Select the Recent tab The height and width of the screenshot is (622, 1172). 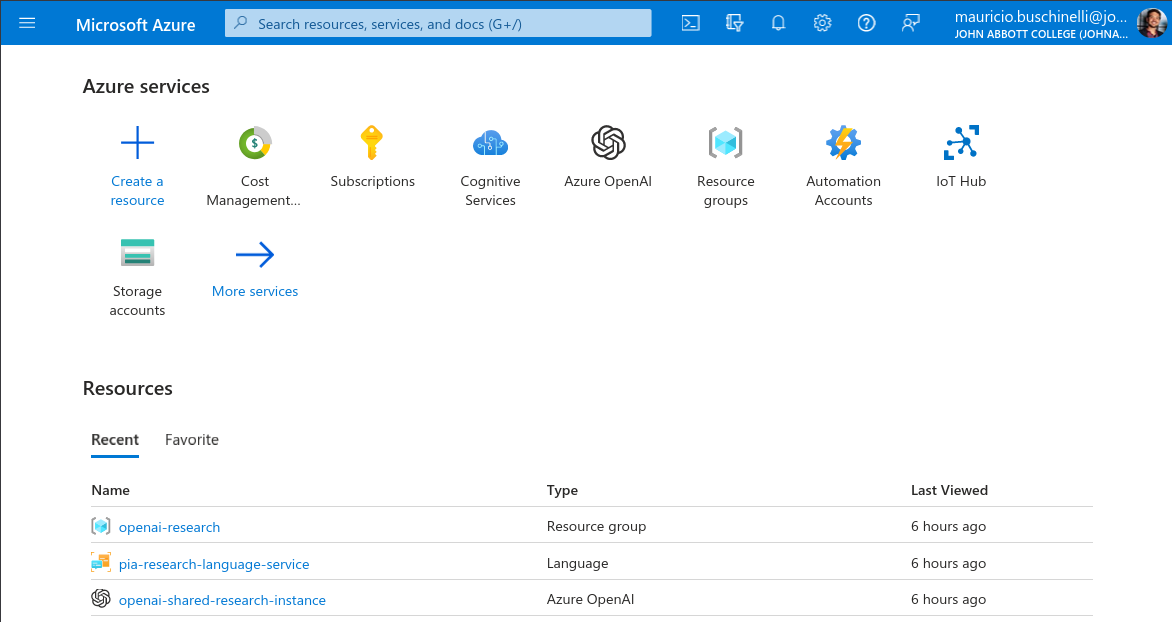point(115,440)
